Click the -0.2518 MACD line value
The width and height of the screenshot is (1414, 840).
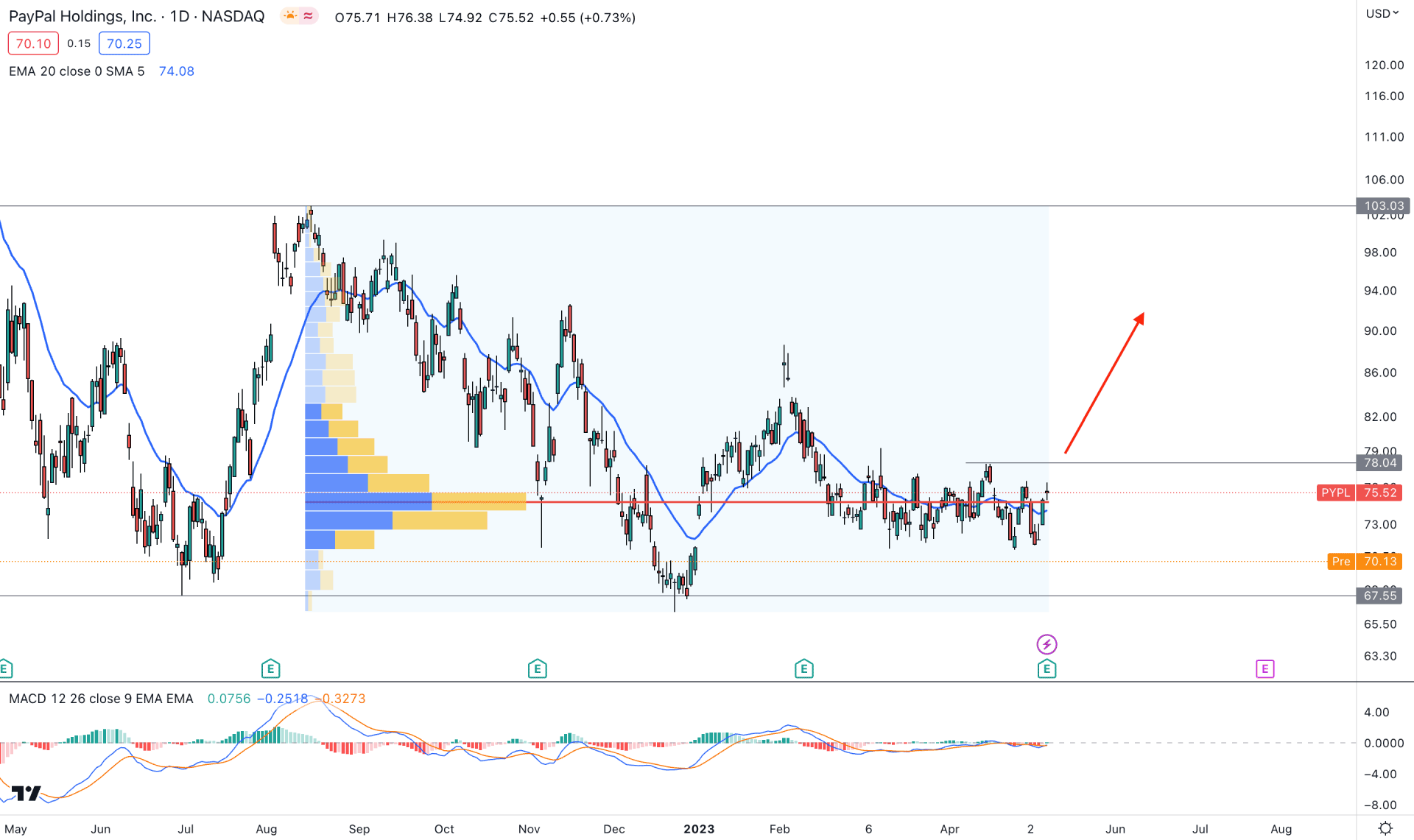point(282,699)
